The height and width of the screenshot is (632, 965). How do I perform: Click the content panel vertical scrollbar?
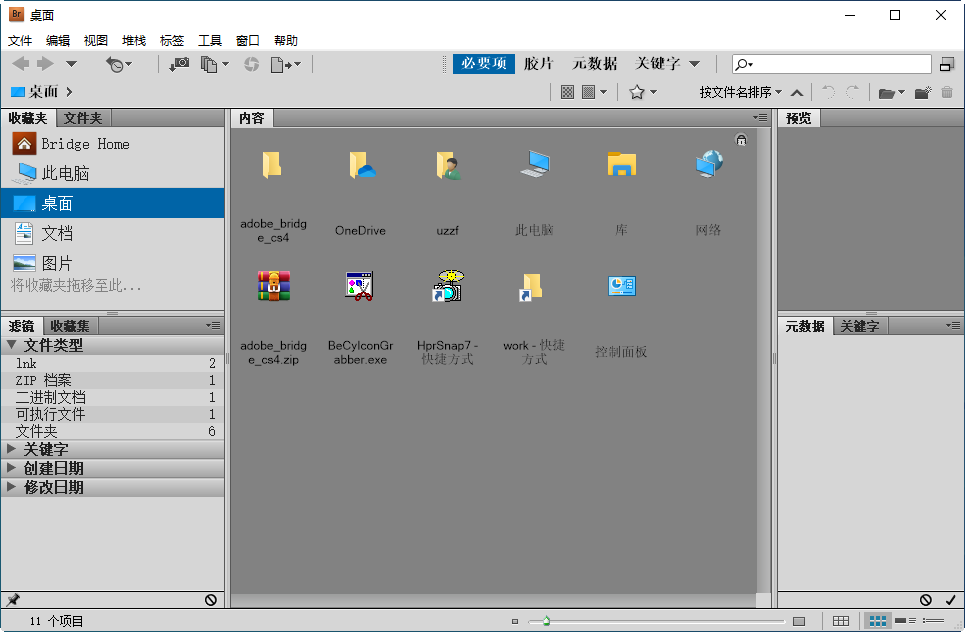coord(763,360)
